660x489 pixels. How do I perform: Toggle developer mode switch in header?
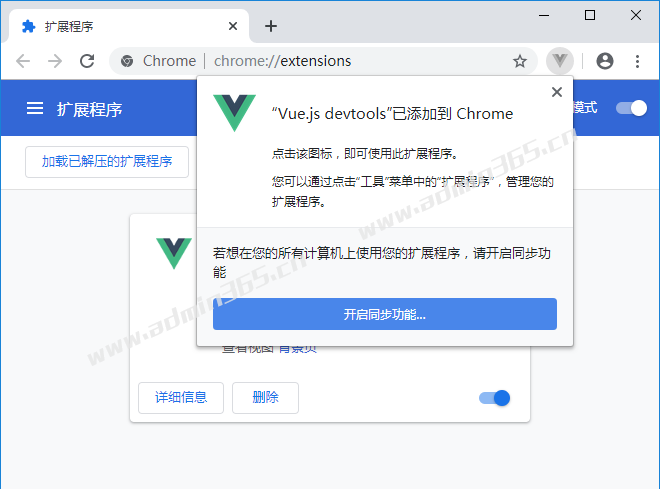631,108
